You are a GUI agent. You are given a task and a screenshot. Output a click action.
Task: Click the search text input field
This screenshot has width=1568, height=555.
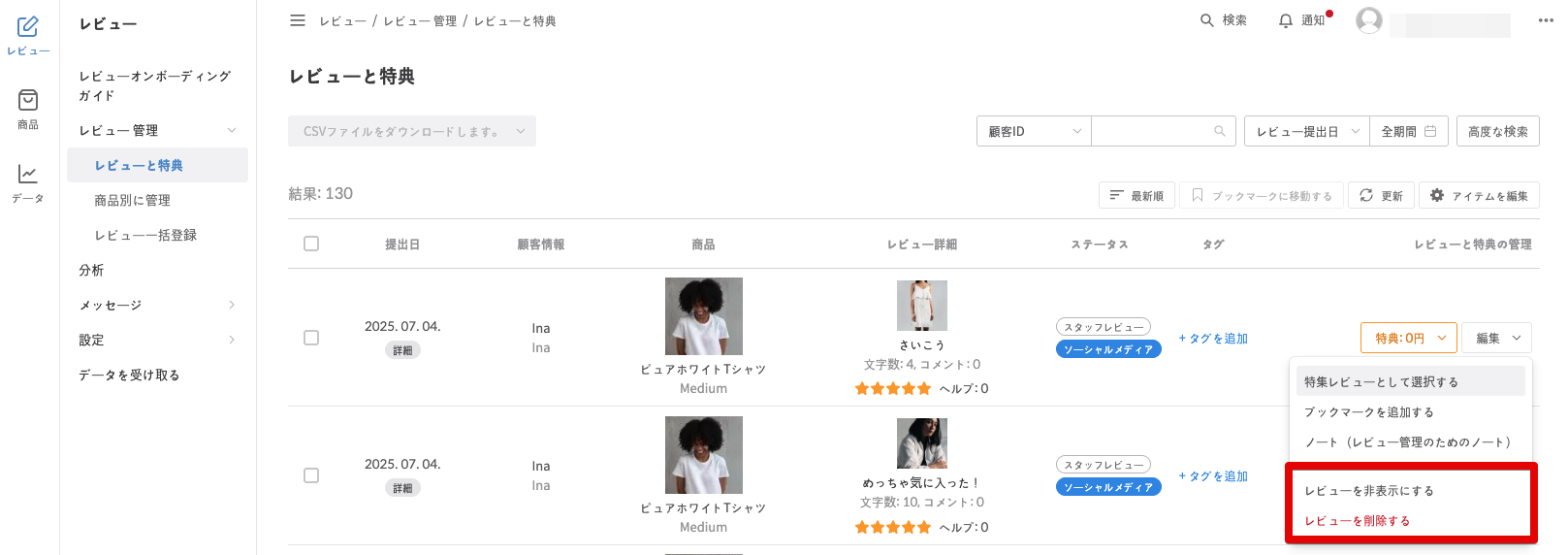1152,131
